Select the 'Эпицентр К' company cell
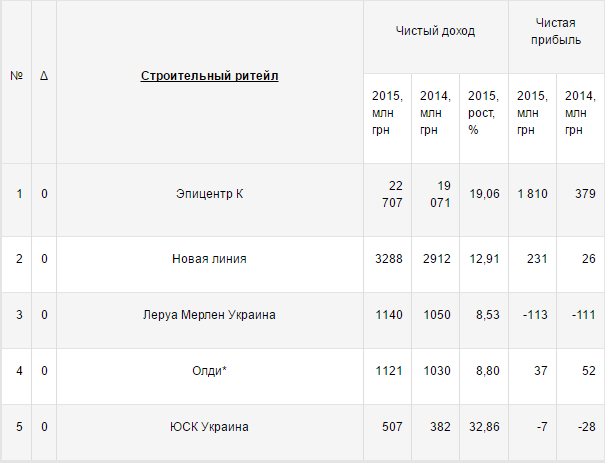Image resolution: width=605 pixels, height=463 pixels. (209, 194)
